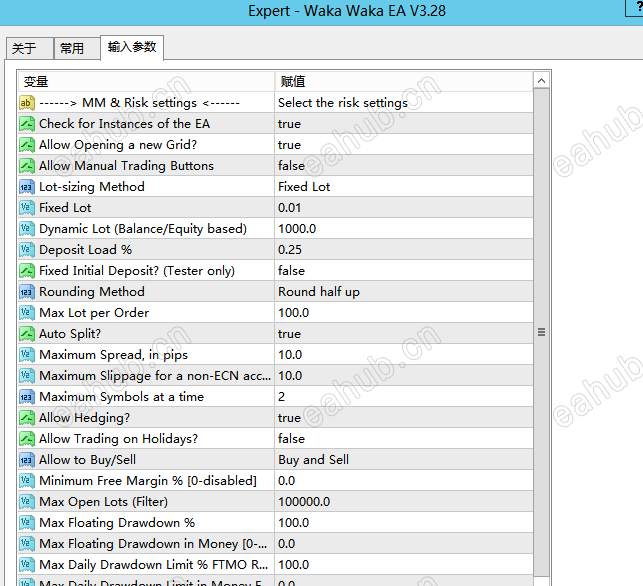The width and height of the screenshot is (643, 586).
Task: Click the icon of Max Floating Drawdown in Money
Action: click(x=27, y=544)
